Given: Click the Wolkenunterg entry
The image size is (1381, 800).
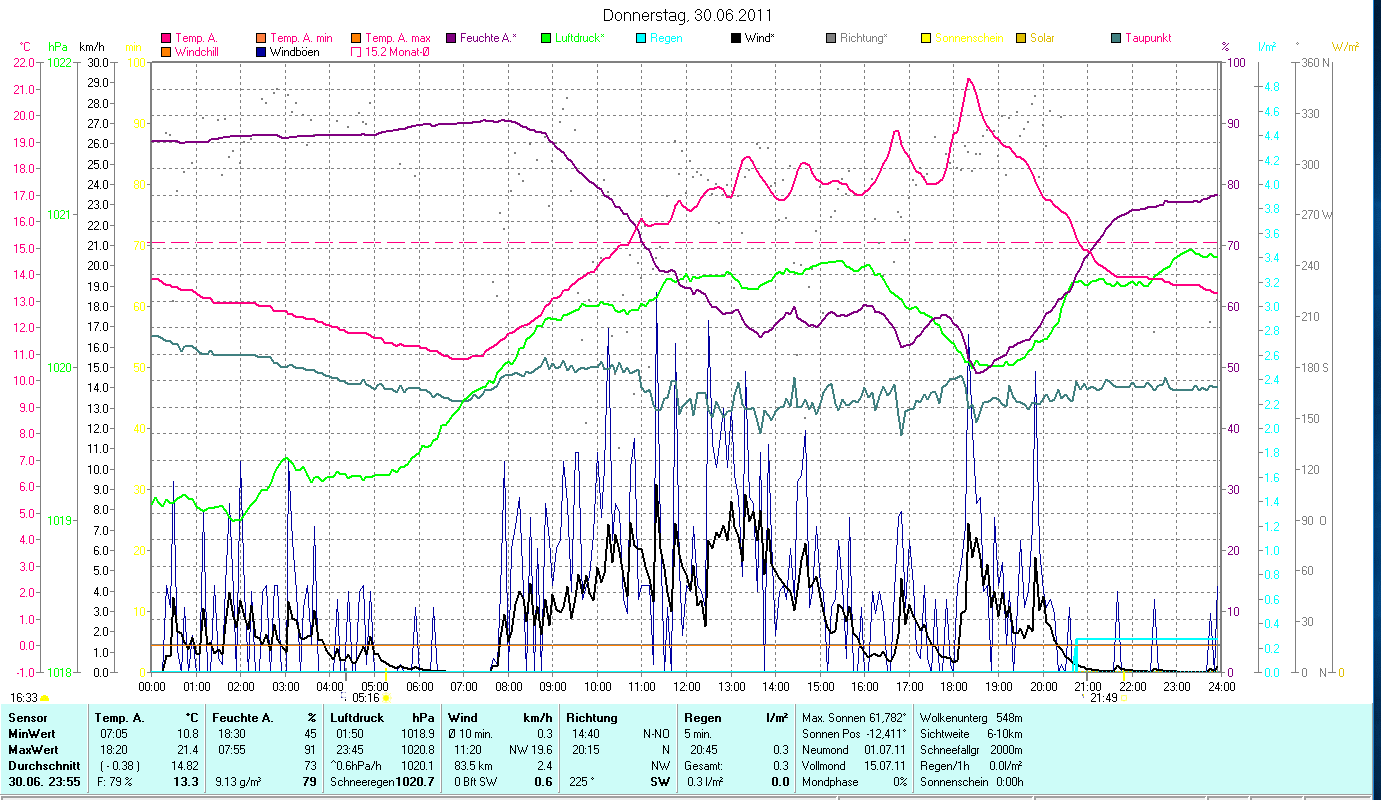Looking at the screenshot, I should pos(970,718).
